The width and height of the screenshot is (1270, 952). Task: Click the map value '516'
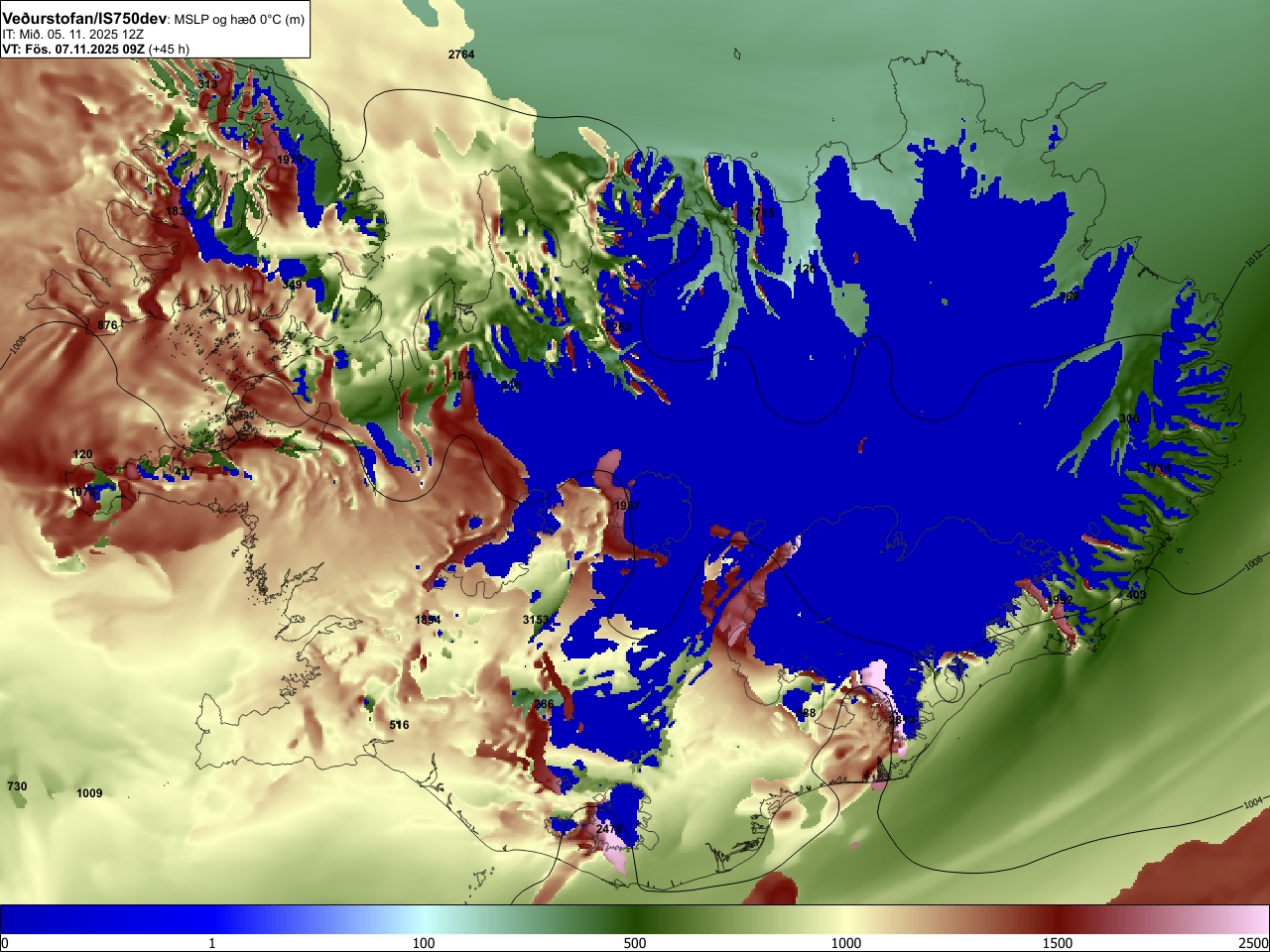coord(399,725)
